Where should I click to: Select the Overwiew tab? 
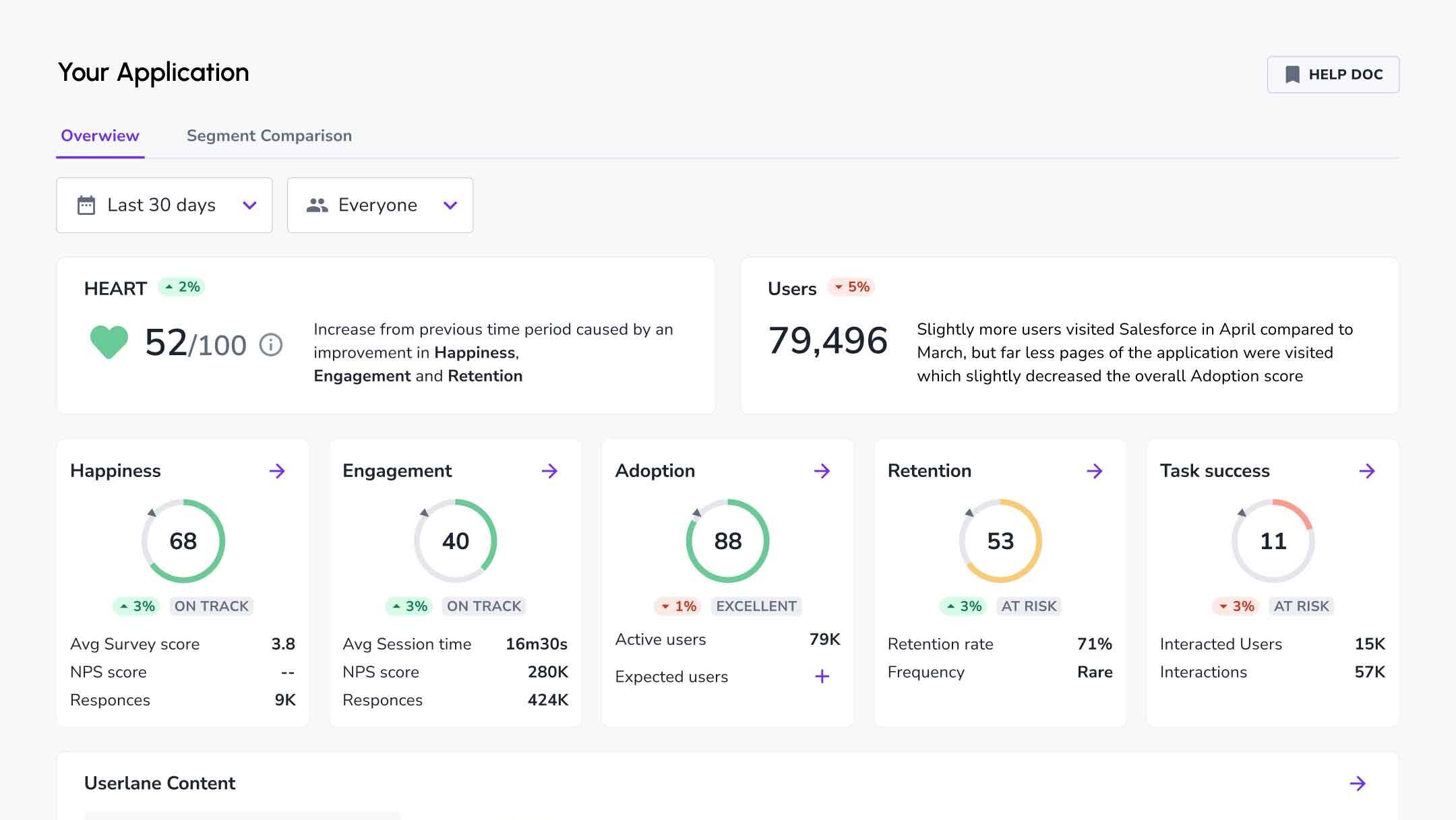pyautogui.click(x=100, y=135)
